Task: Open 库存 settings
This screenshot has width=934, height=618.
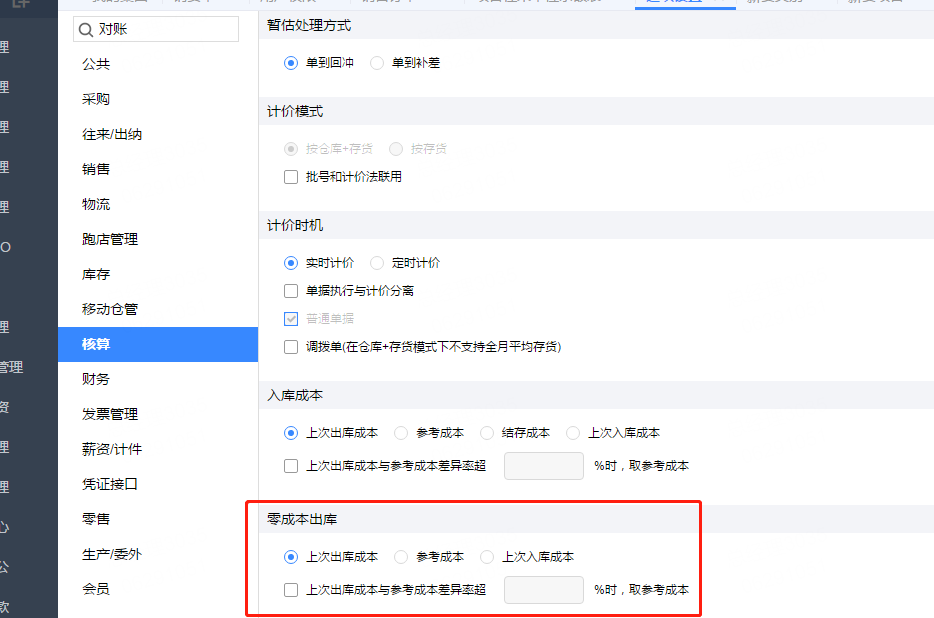Action: pyautogui.click(x=158, y=274)
